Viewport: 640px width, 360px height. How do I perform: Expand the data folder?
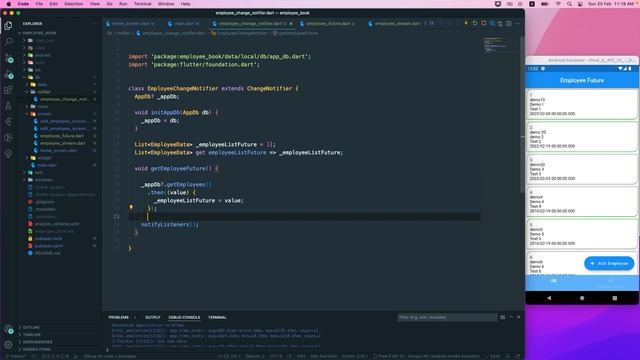[x=42, y=84]
